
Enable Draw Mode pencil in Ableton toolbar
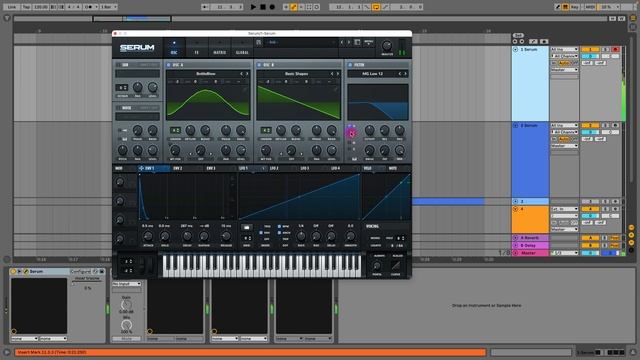[558, 7]
